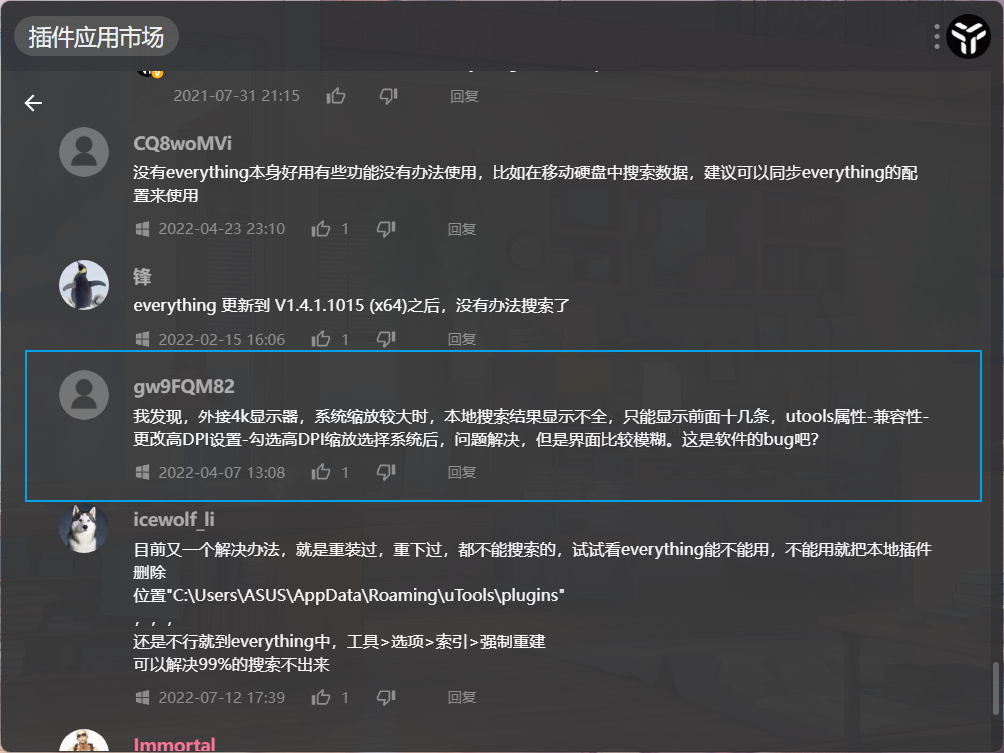1004x753 pixels.
Task: Like the 2021-07-31 21:15 comment
Action: [x=336, y=96]
